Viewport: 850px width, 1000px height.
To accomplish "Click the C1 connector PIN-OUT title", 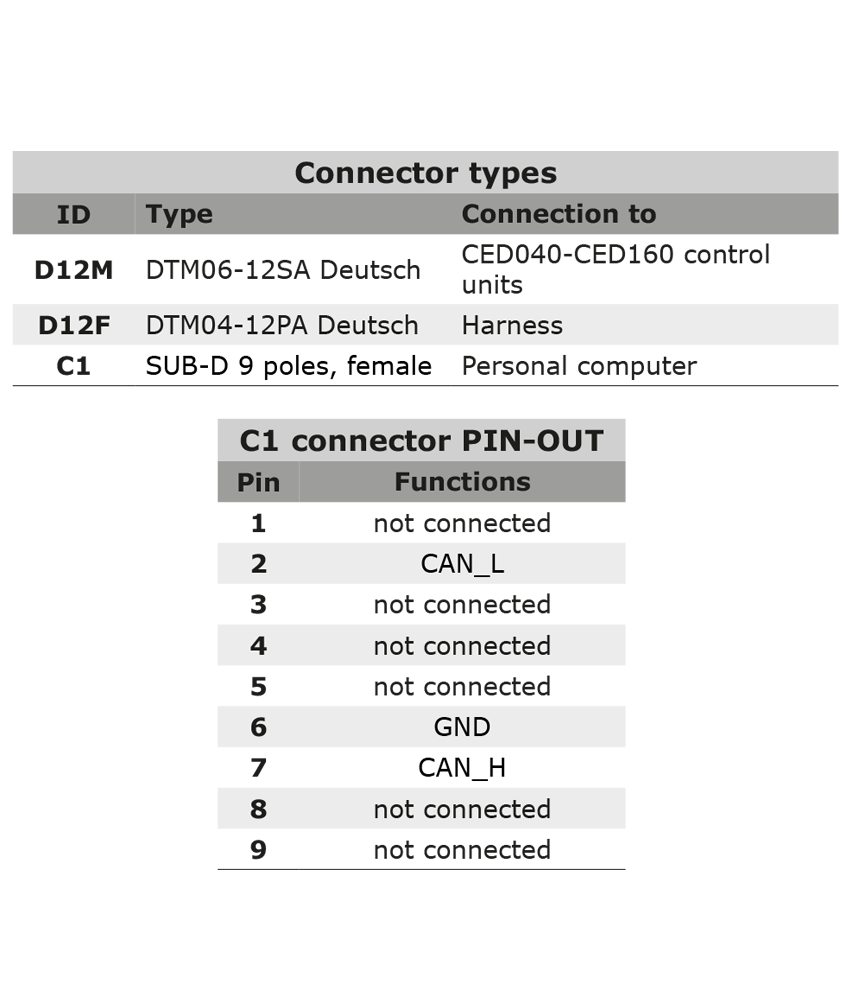I will coord(421,441).
